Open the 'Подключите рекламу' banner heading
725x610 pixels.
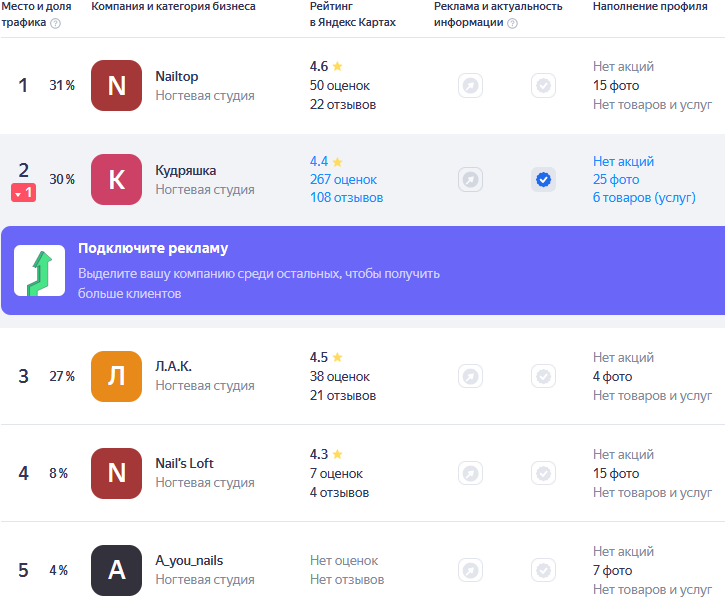153,248
